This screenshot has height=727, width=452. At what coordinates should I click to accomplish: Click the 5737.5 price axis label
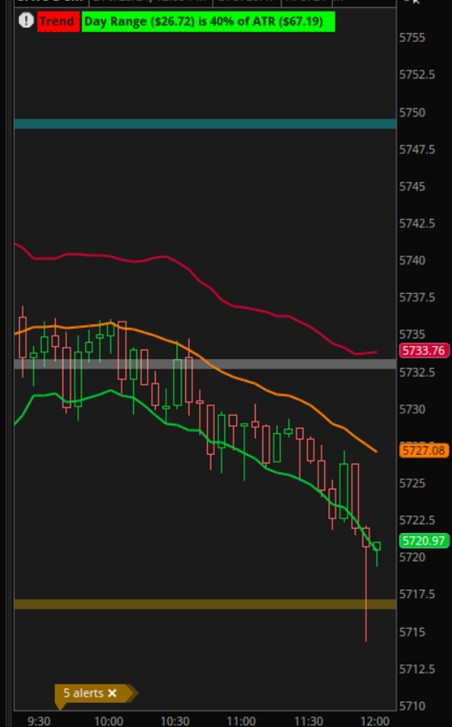pyautogui.click(x=417, y=297)
